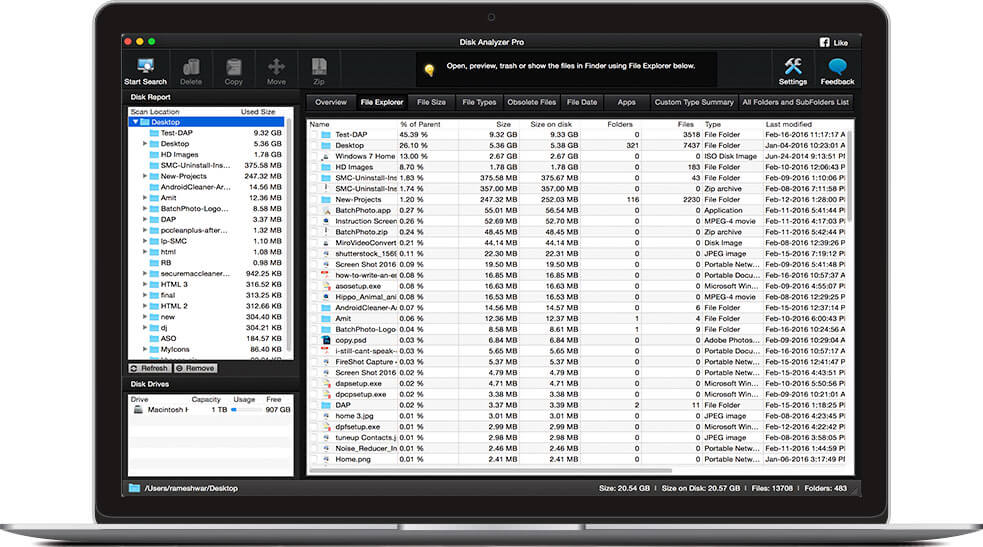This screenshot has height=547, width=983.
Task: Open the File Size tab
Action: [x=431, y=102]
